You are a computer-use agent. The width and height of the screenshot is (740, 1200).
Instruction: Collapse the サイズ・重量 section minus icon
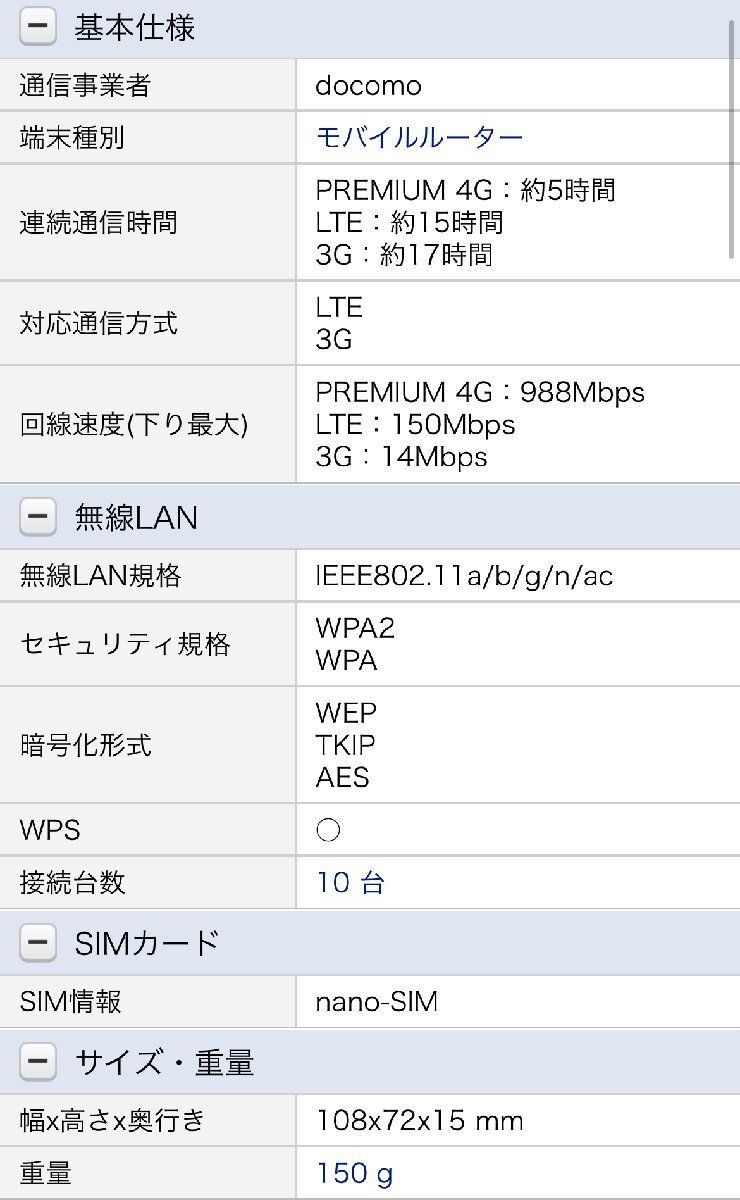click(38, 1062)
